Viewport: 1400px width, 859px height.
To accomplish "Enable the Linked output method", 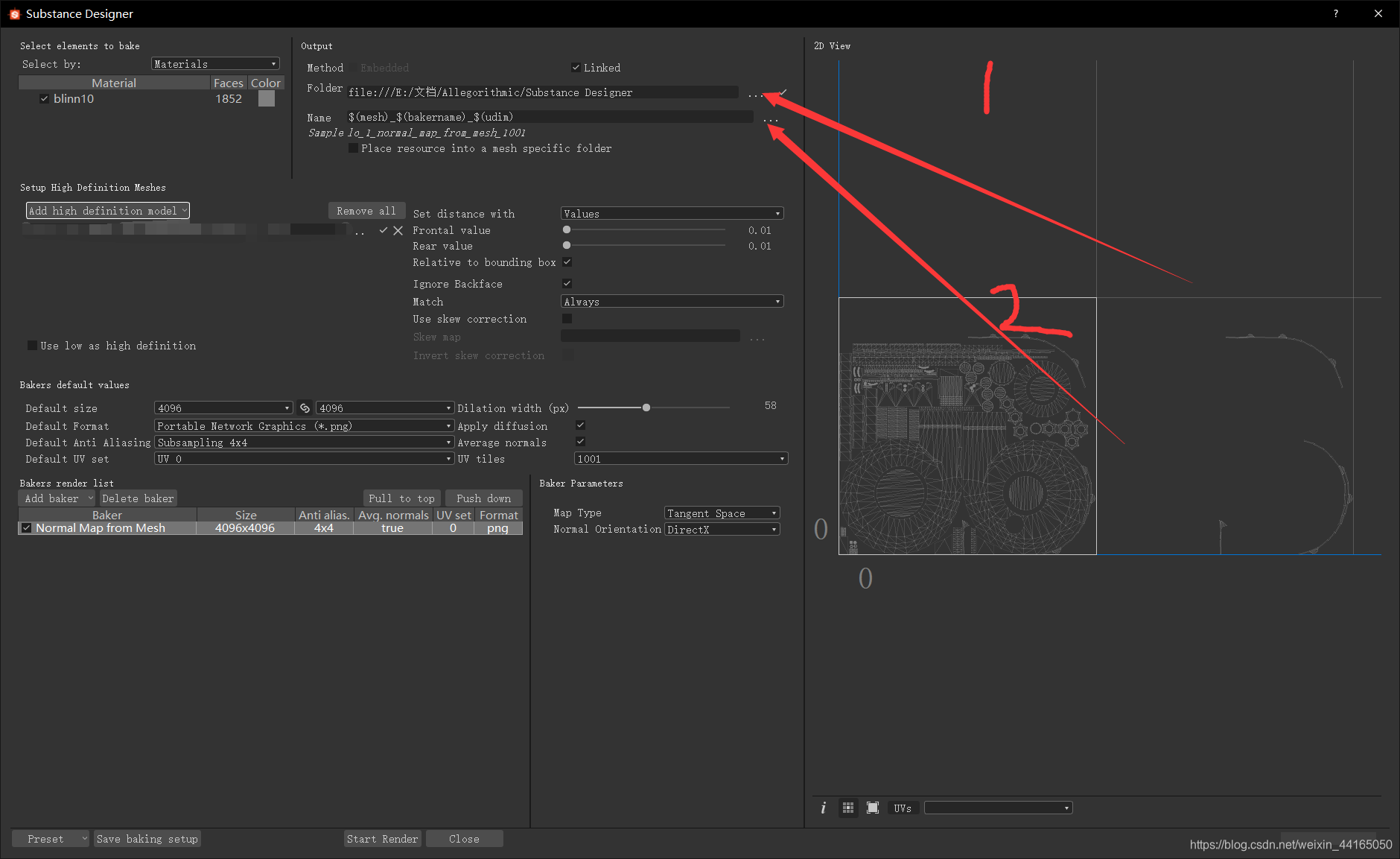I will (x=576, y=68).
